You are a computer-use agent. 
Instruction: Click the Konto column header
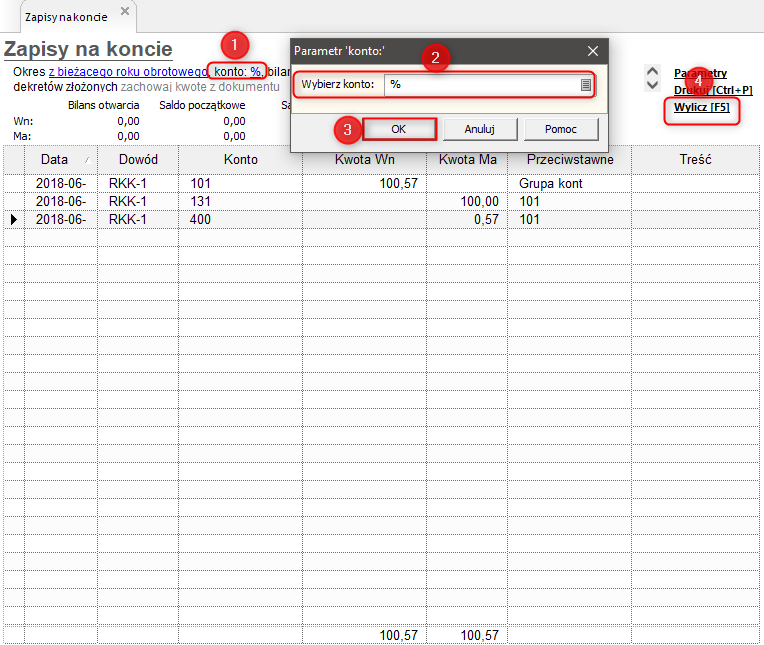pyautogui.click(x=241, y=159)
